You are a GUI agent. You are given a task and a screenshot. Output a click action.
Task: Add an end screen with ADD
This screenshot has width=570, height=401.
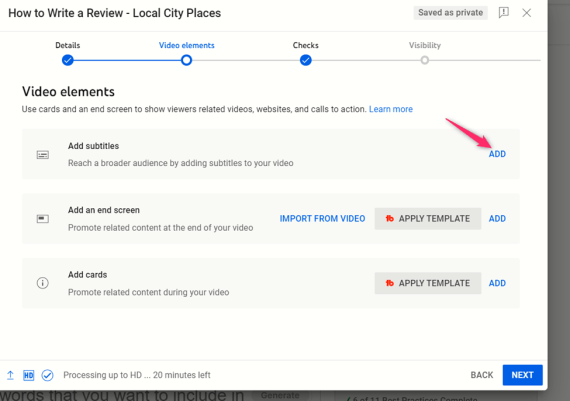(497, 218)
